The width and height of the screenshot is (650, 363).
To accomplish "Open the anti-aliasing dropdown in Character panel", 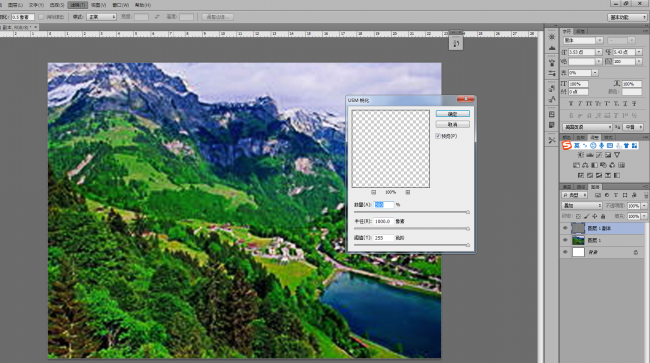I will pyautogui.click(x=633, y=127).
